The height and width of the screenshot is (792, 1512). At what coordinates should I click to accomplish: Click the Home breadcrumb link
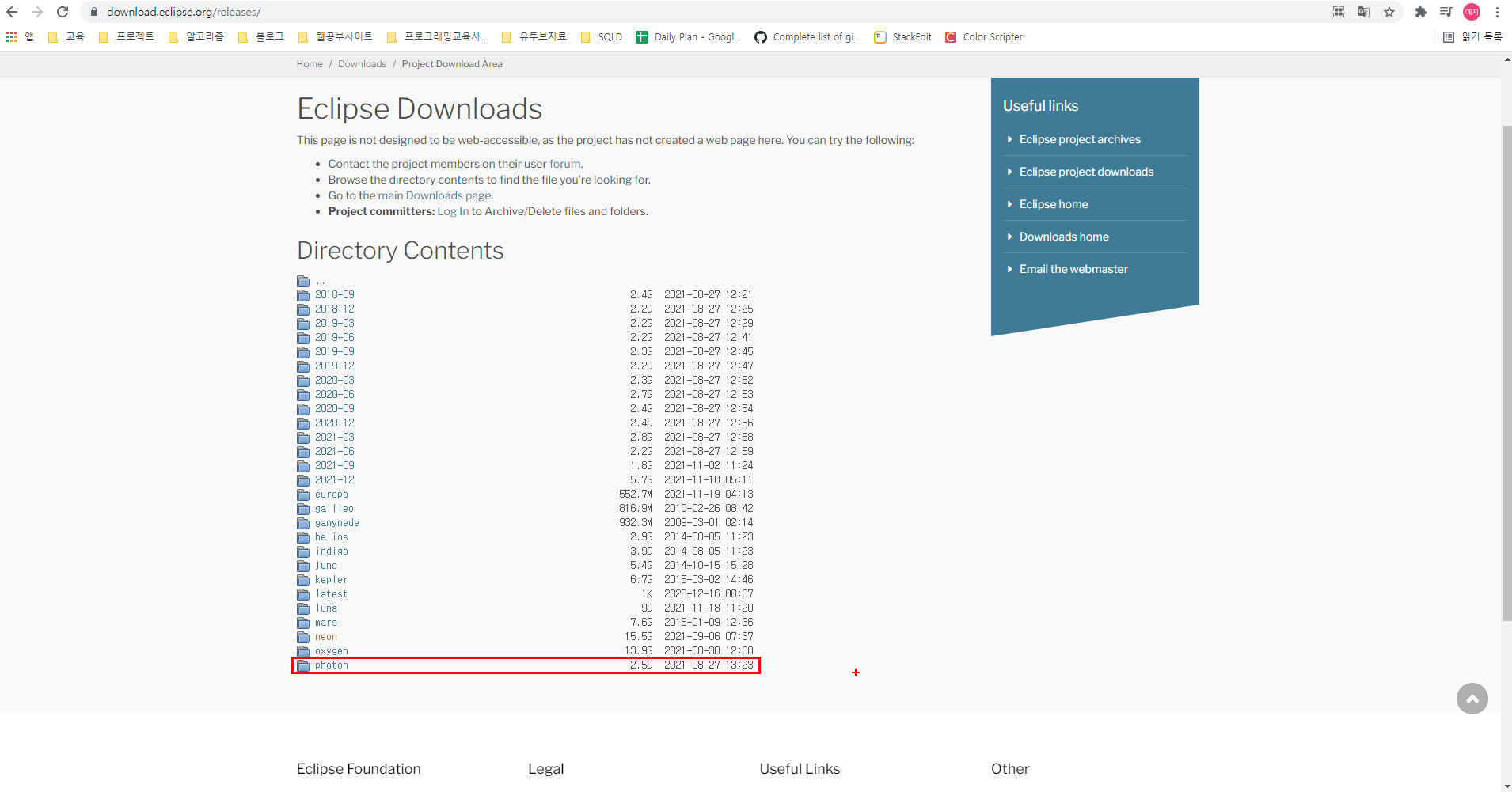(310, 64)
